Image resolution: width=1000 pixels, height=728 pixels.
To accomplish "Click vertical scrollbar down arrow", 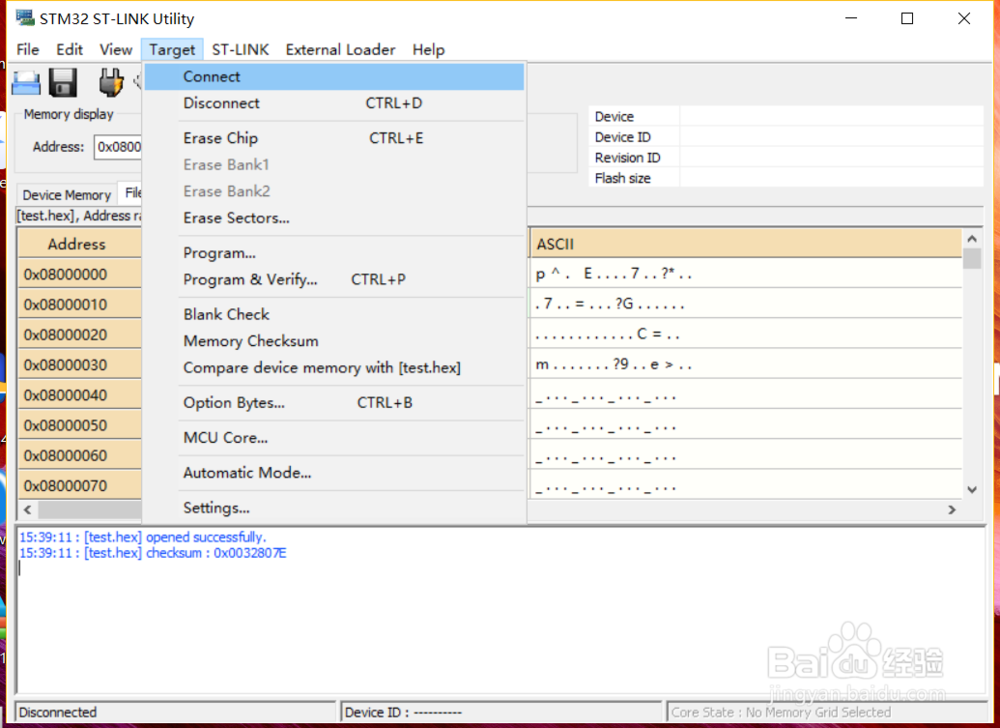I will click(971, 490).
